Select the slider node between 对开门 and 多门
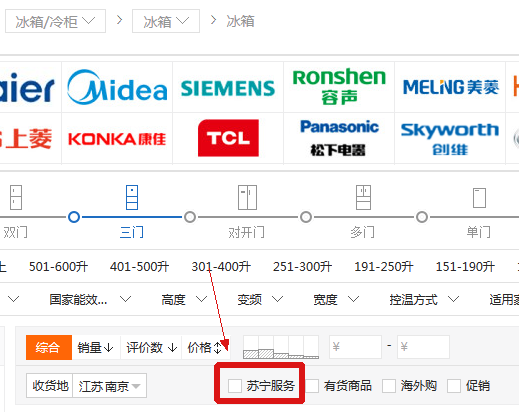The width and height of the screenshot is (519, 412). [x=306, y=217]
